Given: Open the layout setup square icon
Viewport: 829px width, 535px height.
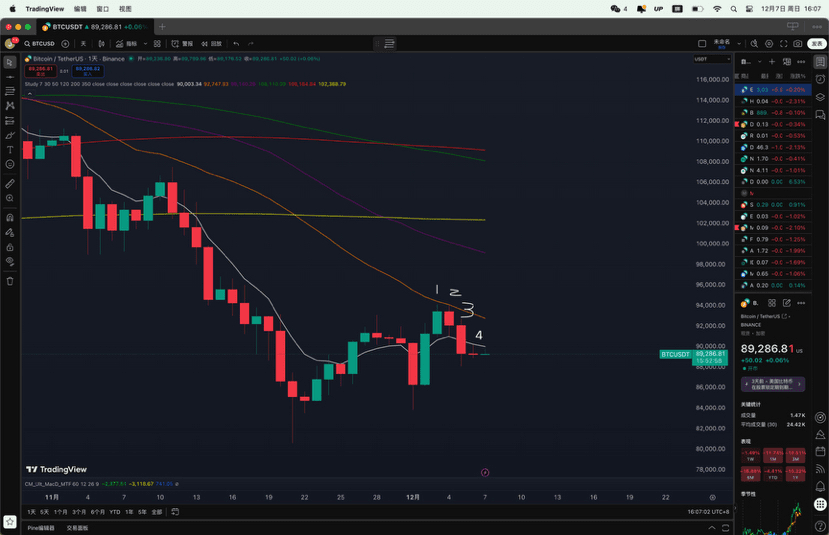Looking at the screenshot, I should point(702,44).
